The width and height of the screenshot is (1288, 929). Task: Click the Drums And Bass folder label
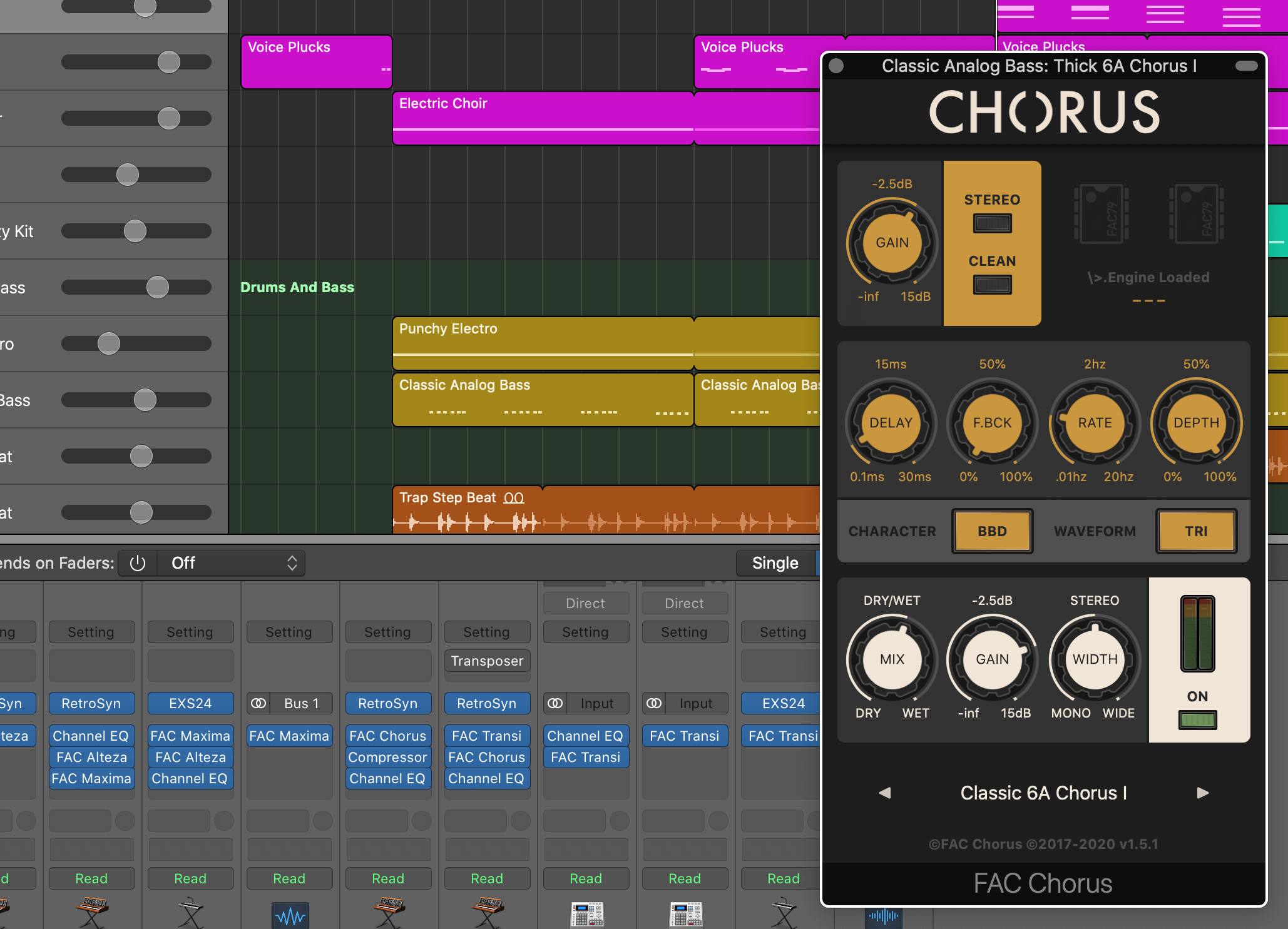pos(297,287)
